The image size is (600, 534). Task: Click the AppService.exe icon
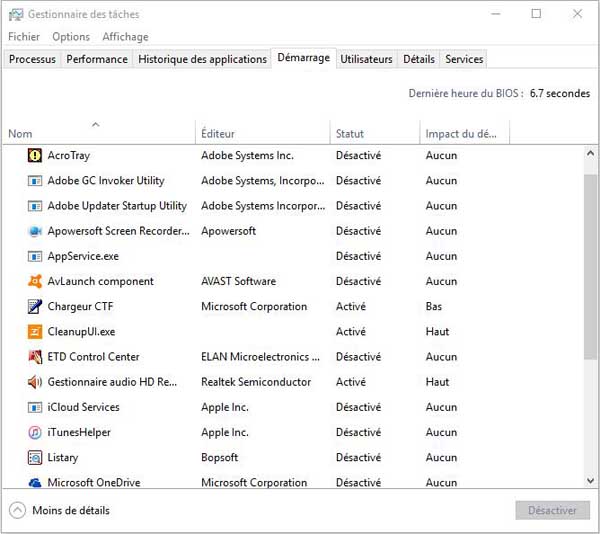35,256
